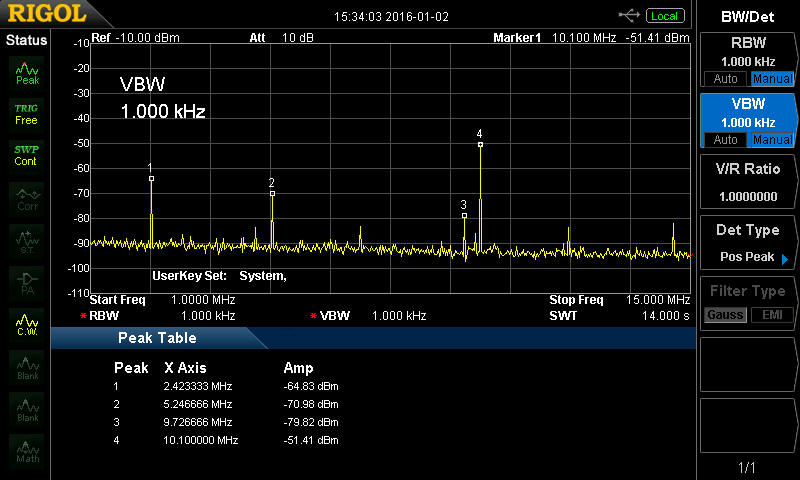Click the Math trace status icon
This screenshot has width=800, height=480.
coord(27,452)
